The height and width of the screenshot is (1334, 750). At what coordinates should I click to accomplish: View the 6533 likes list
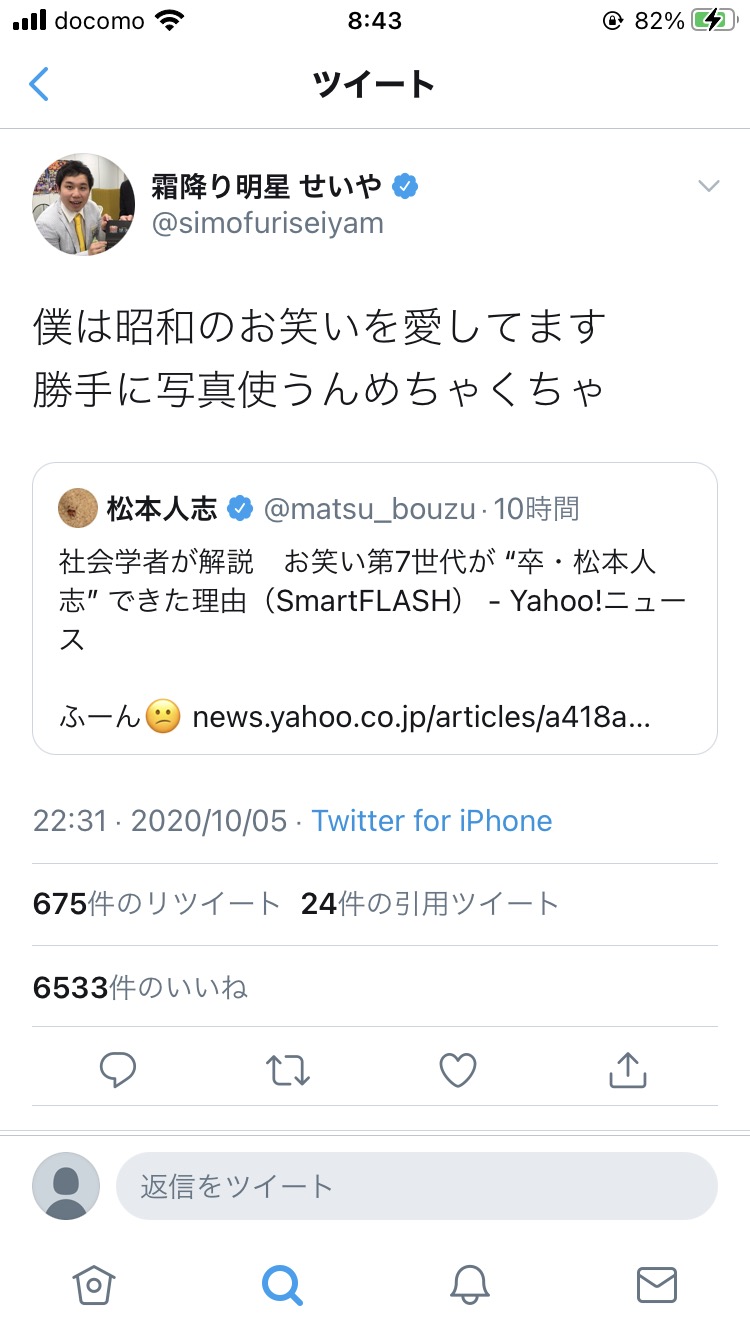pos(140,988)
